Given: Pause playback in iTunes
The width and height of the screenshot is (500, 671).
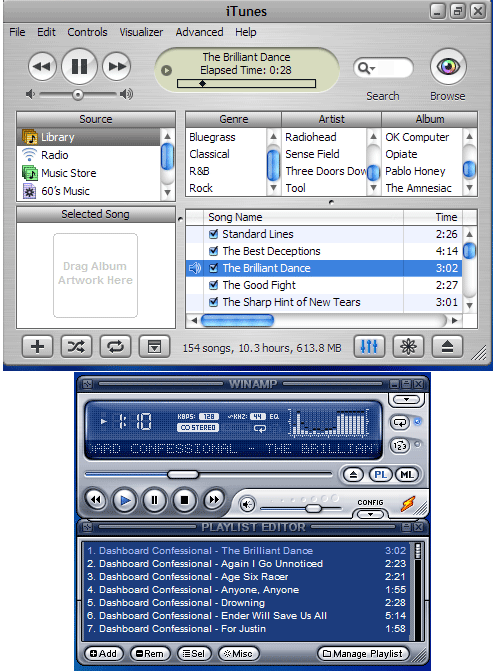Looking at the screenshot, I should click(79, 66).
